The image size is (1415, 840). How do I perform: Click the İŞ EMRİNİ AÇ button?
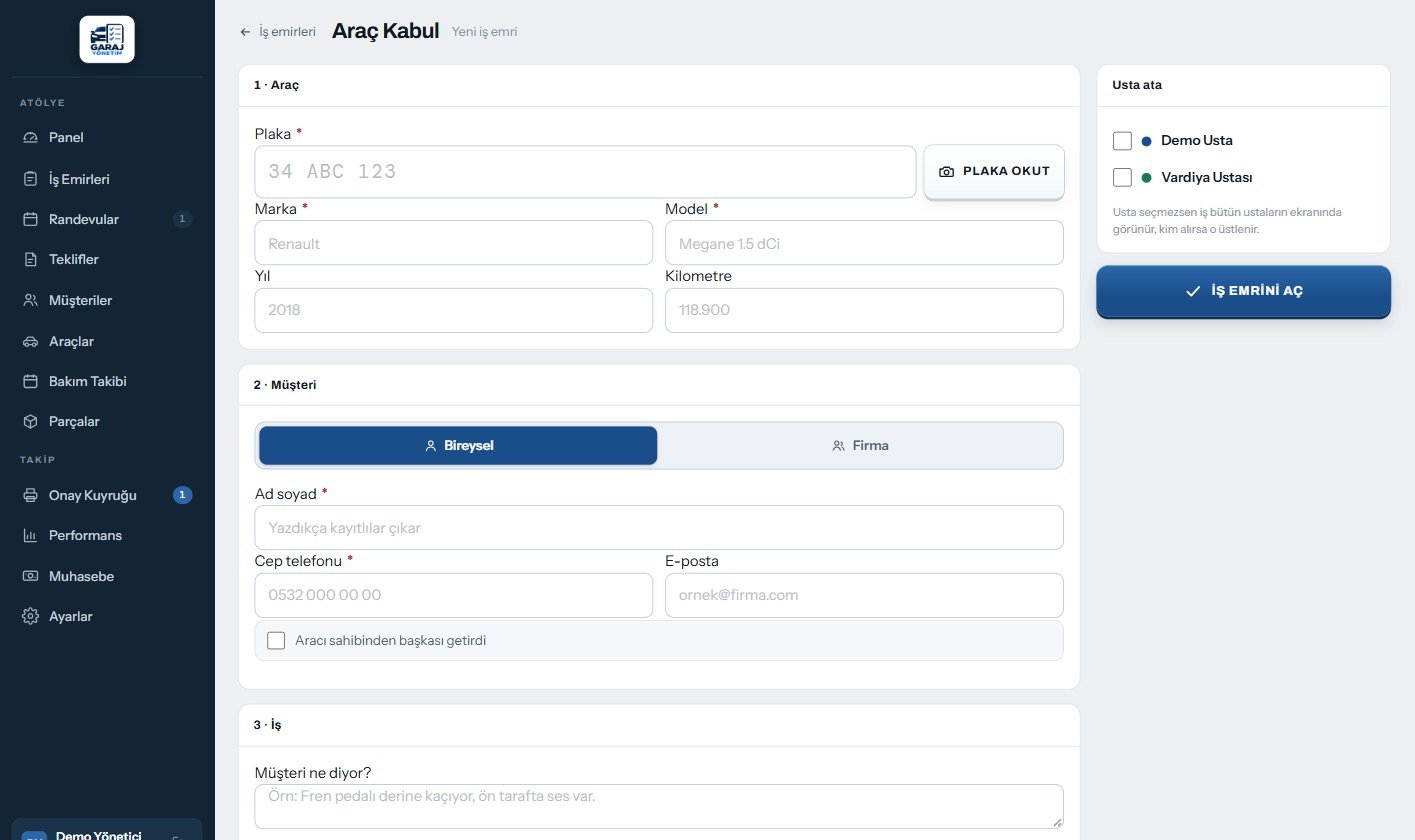pos(1243,291)
